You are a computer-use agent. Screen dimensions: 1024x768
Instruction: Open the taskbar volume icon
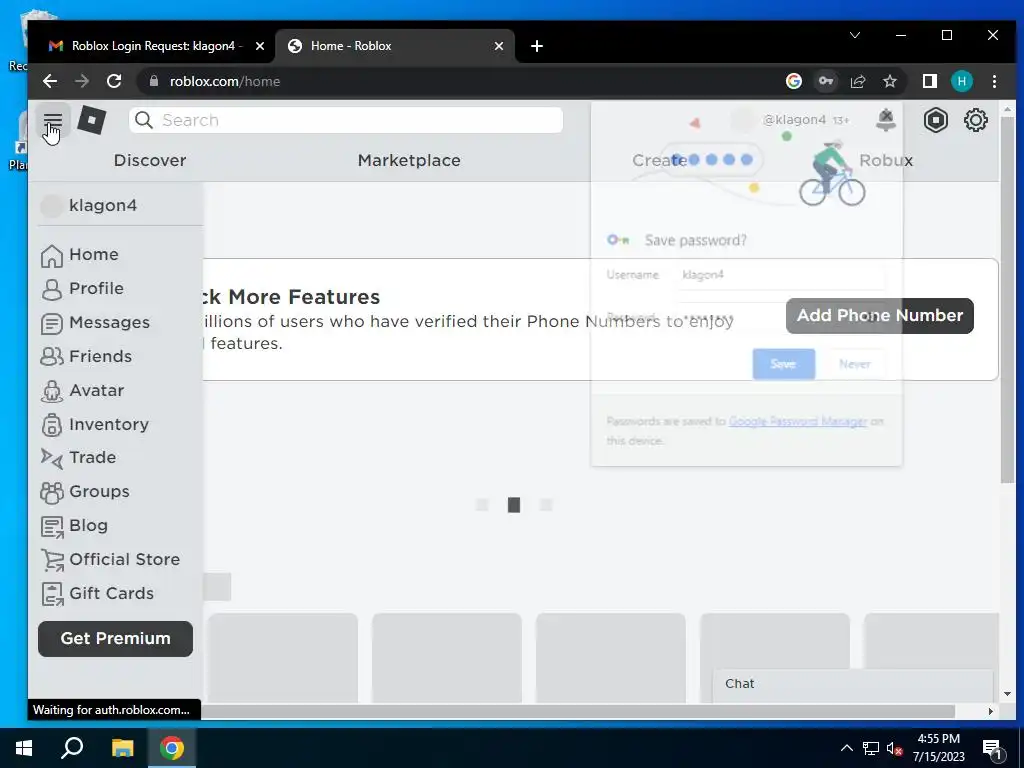point(894,748)
